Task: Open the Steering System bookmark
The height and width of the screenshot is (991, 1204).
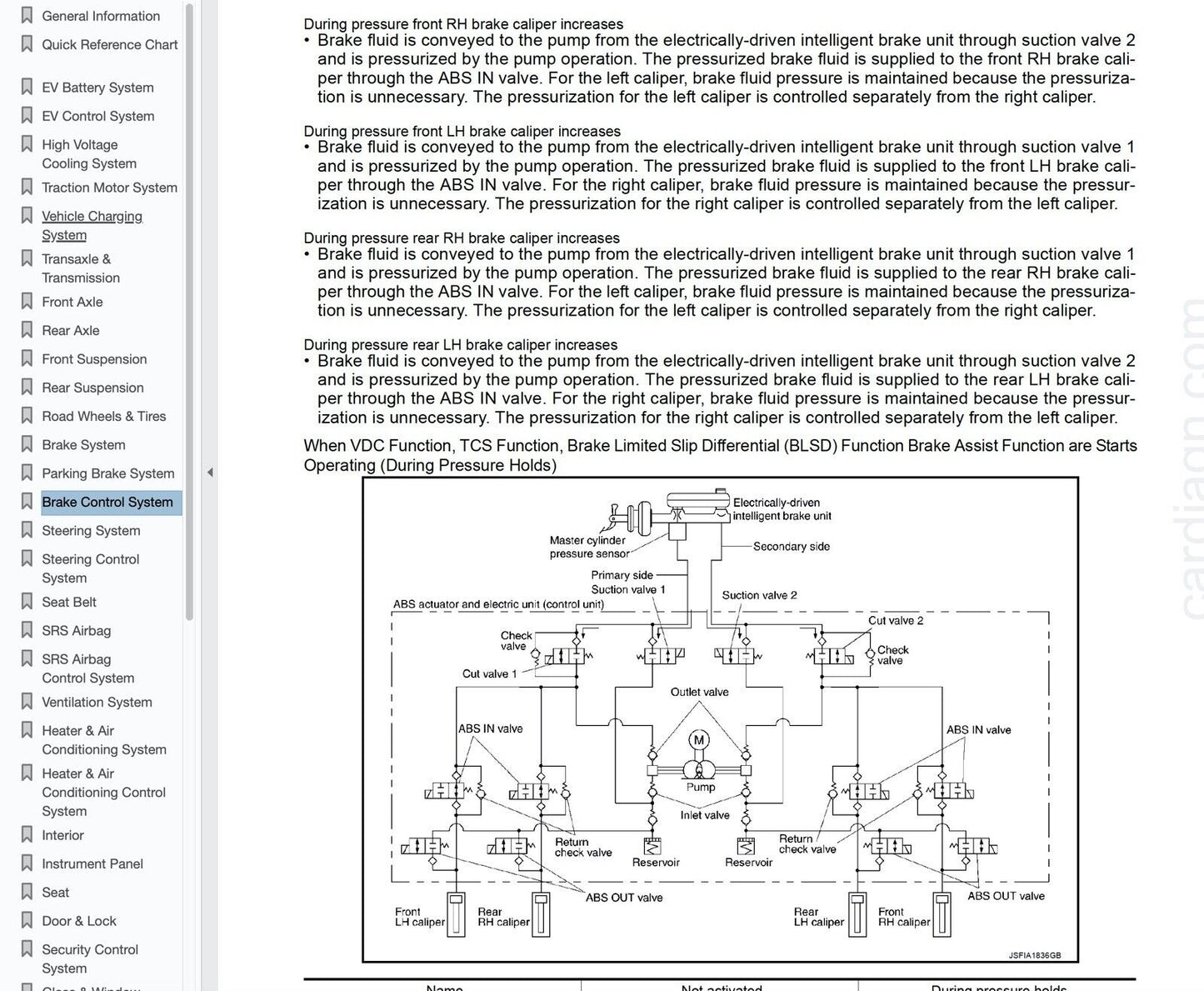Action: point(91,531)
